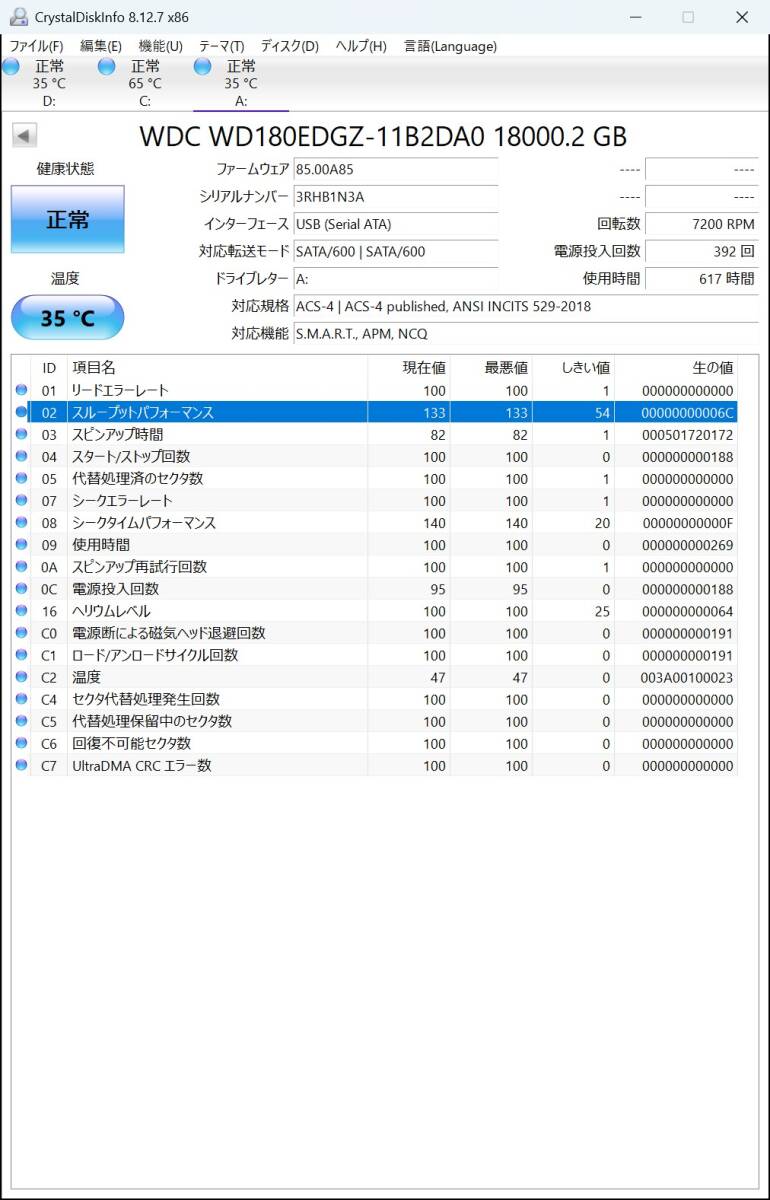Screen dimensions: 770x1200
Task: Click status dot for UltraDMA CRC エラー数 row
Action: (21, 765)
